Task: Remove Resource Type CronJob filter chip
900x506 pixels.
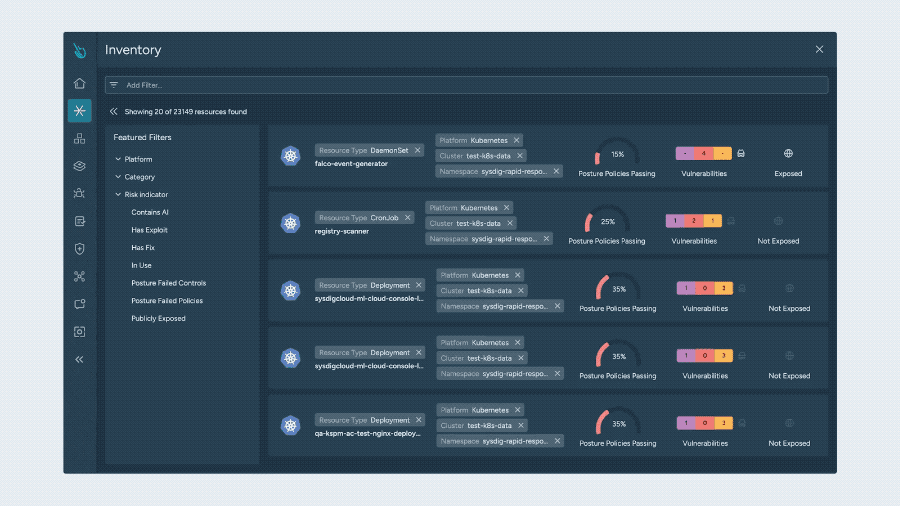Action: pos(408,218)
